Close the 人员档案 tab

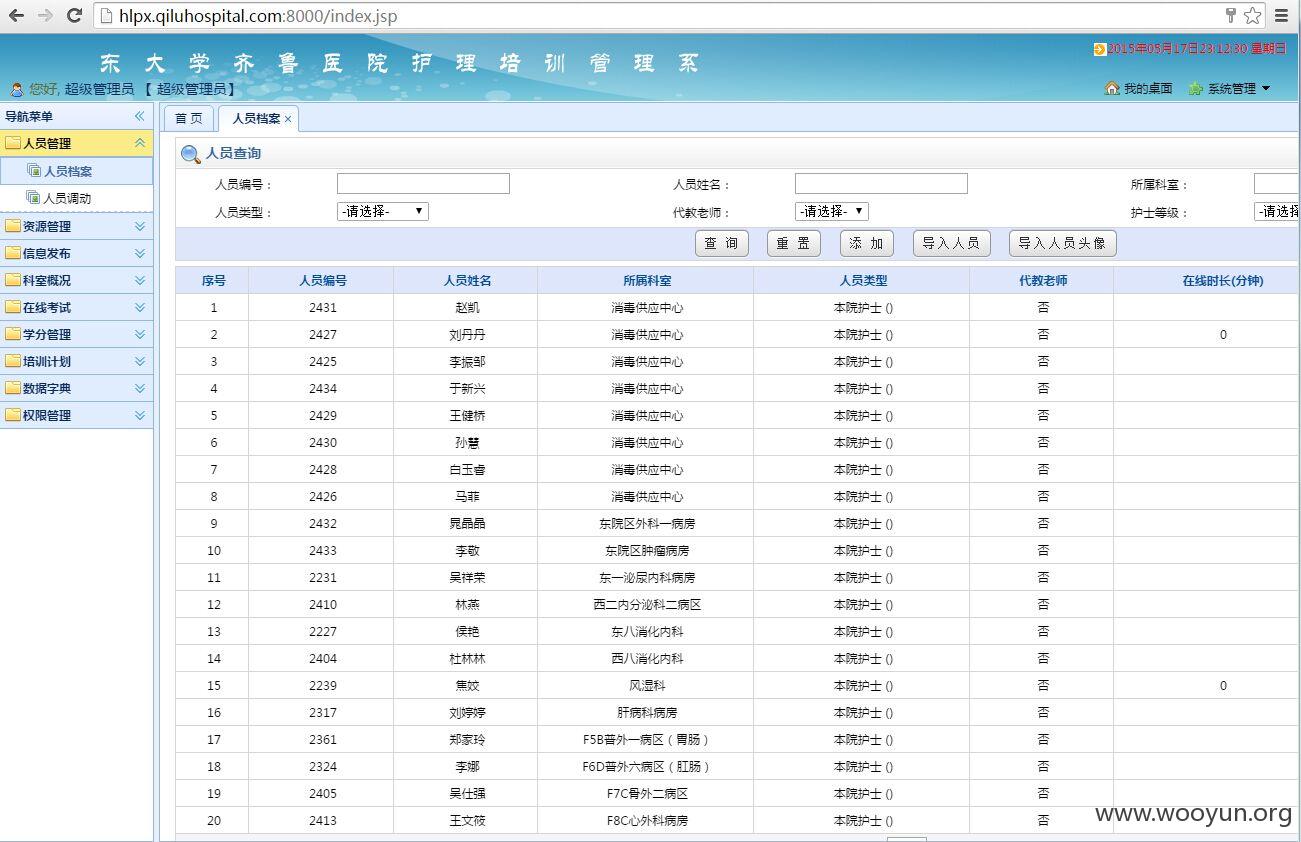[x=288, y=119]
